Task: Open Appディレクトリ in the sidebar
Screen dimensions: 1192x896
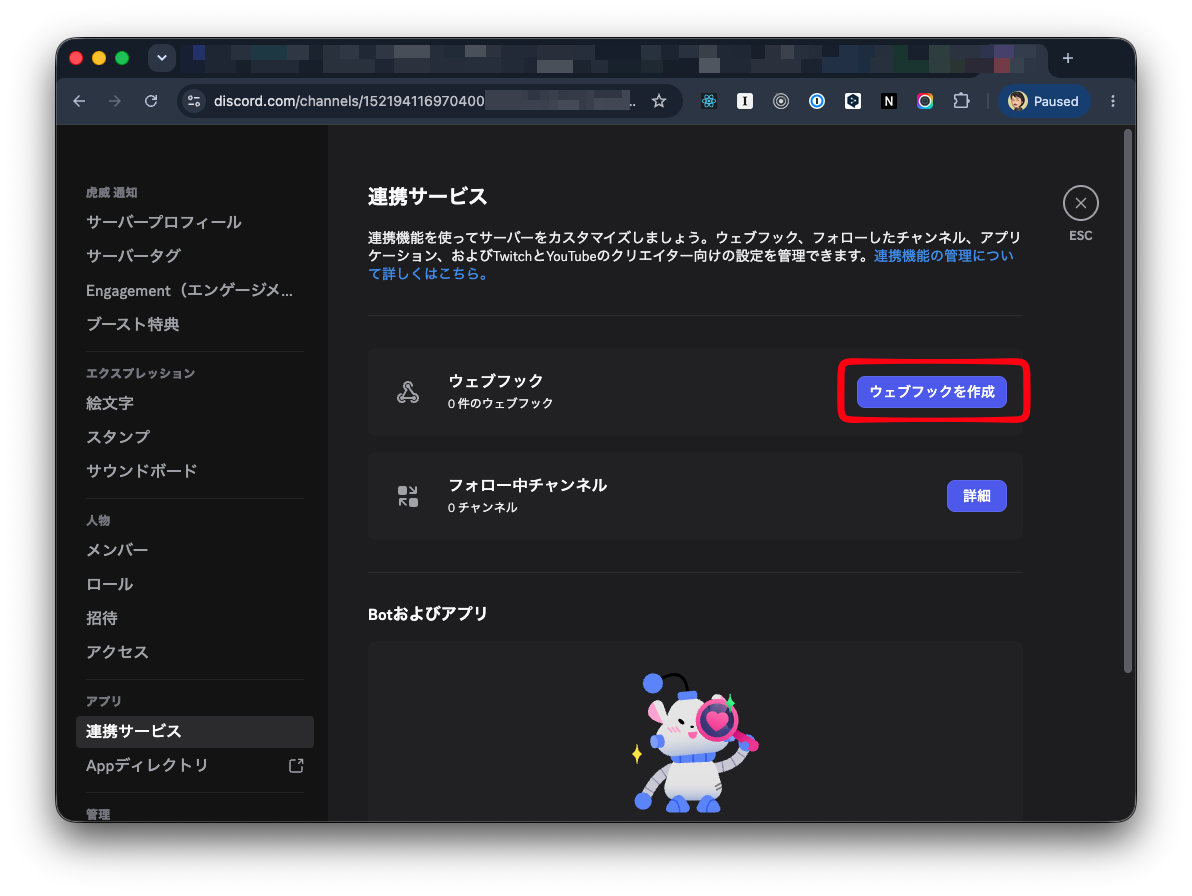Action: point(147,765)
